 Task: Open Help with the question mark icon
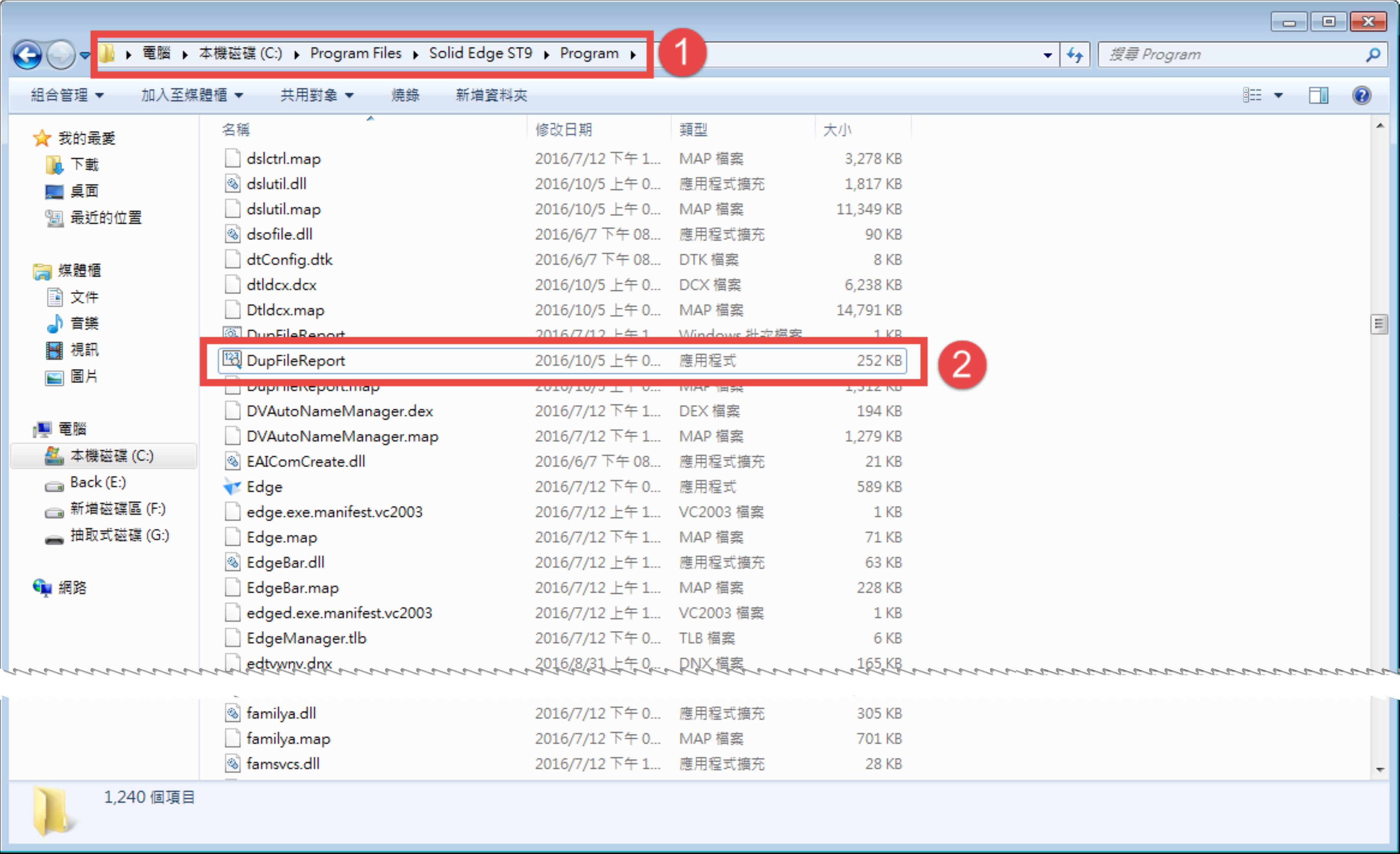pyautogui.click(x=1361, y=95)
